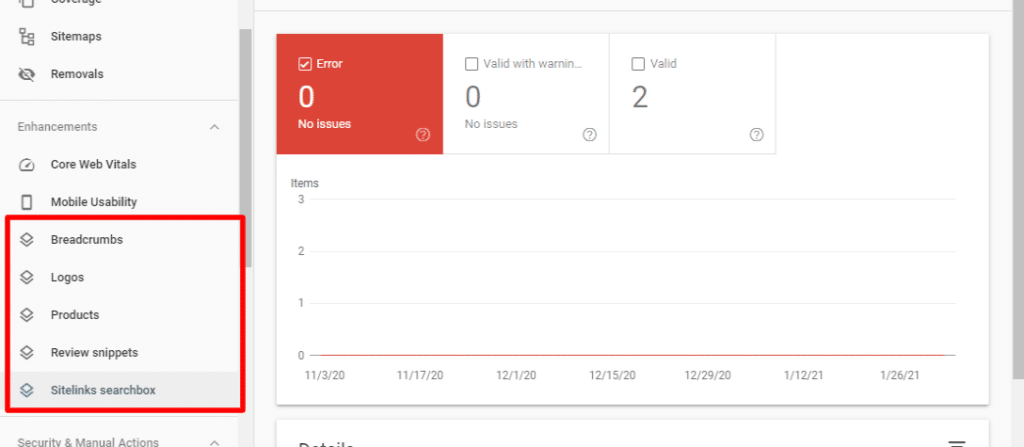Click the Enhancements section heading
This screenshot has width=1024, height=447.
[x=57, y=127]
